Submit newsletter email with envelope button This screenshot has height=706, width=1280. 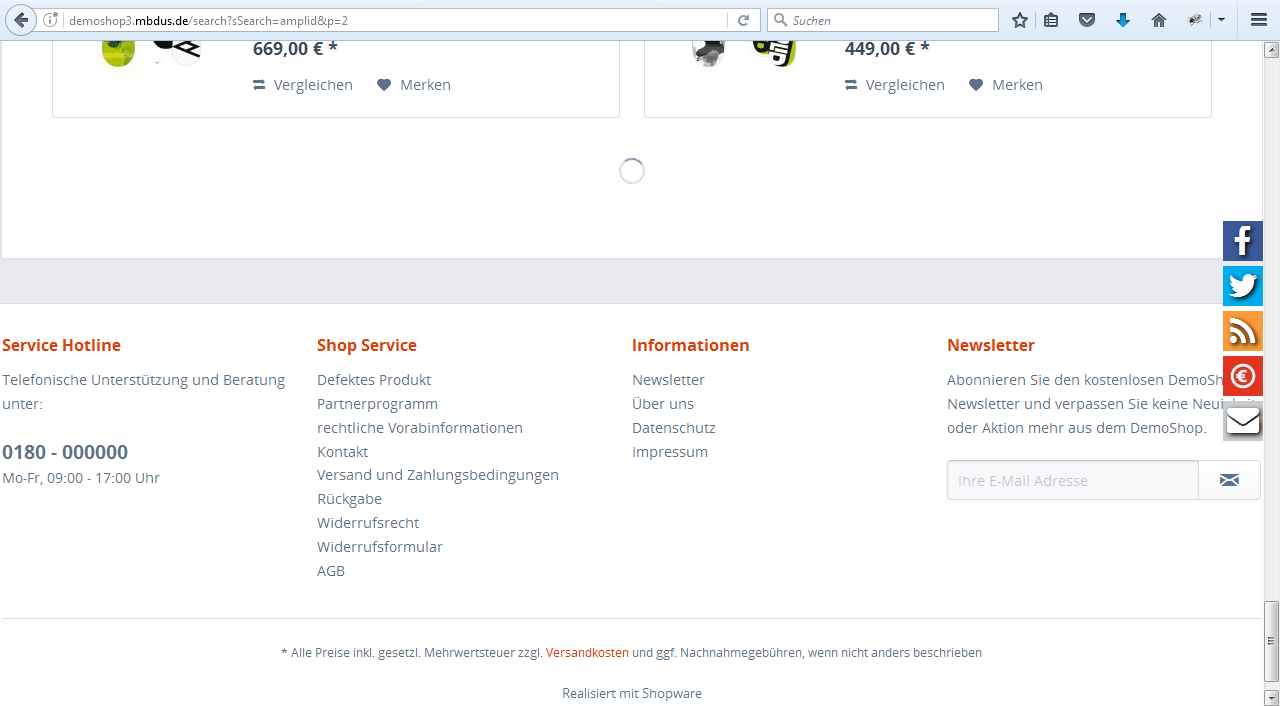1229,481
